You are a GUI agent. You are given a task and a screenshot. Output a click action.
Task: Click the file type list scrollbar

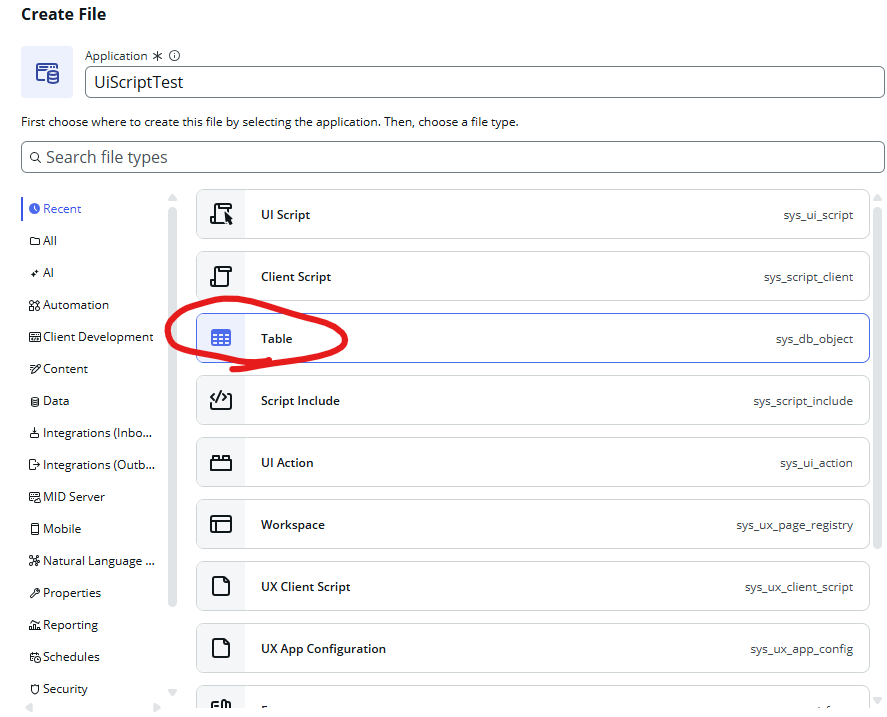877,378
